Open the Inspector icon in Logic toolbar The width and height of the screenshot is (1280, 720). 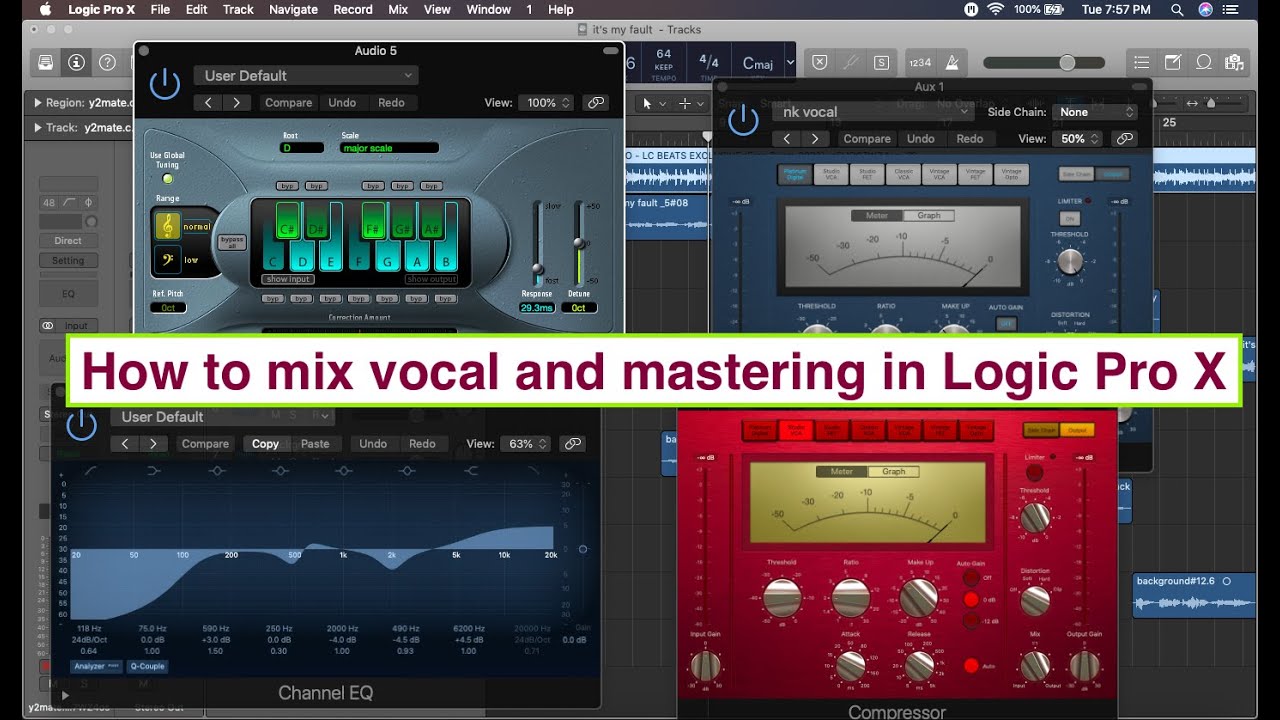[x=76, y=62]
